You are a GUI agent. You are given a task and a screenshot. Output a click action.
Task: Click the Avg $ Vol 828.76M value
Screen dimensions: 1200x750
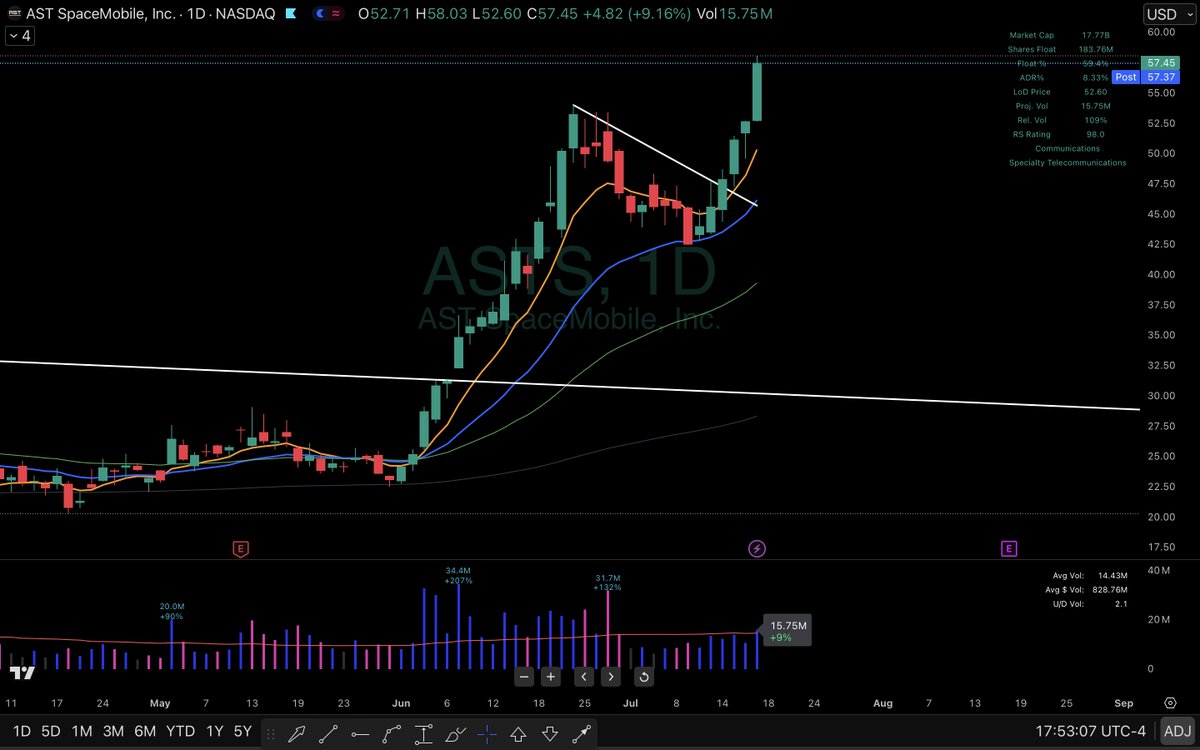click(1109, 590)
